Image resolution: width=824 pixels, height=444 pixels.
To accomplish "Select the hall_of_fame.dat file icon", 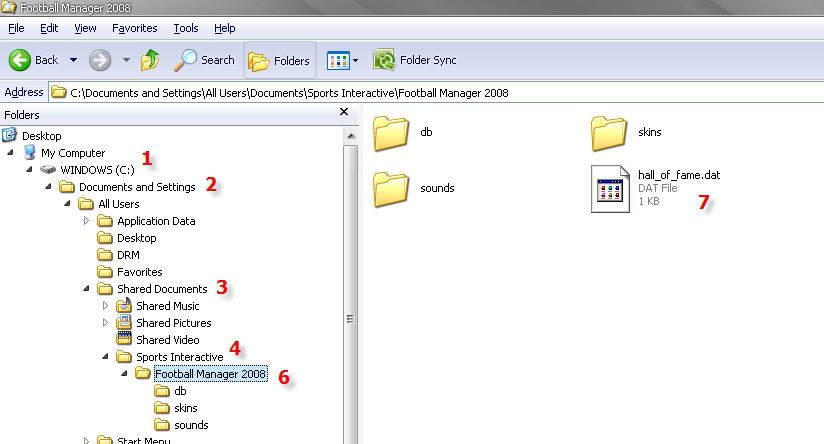I will tap(610, 189).
